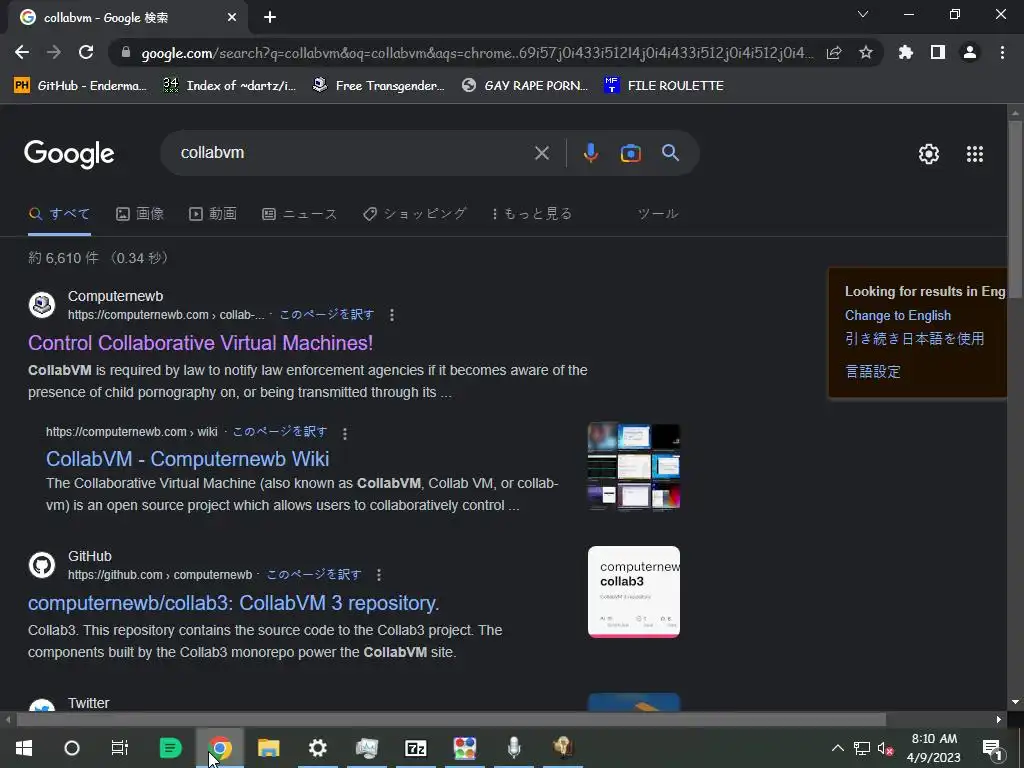Open 言語設定 language settings
Viewport: 1024px width, 768px height.
[x=873, y=372]
